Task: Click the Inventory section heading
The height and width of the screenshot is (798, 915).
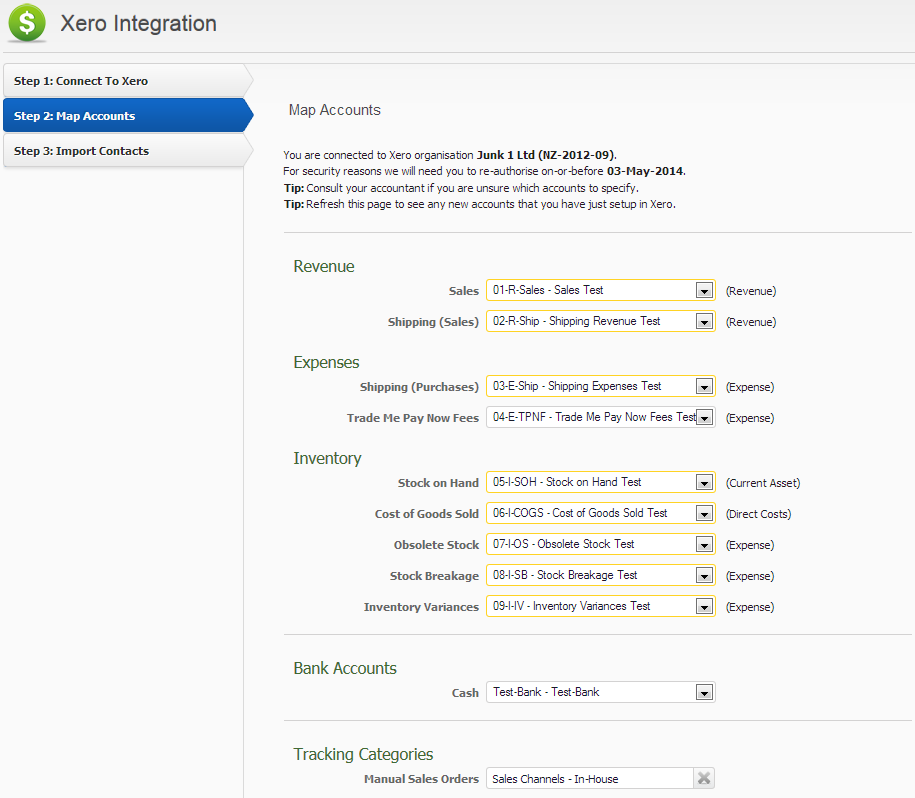Action: (327, 458)
